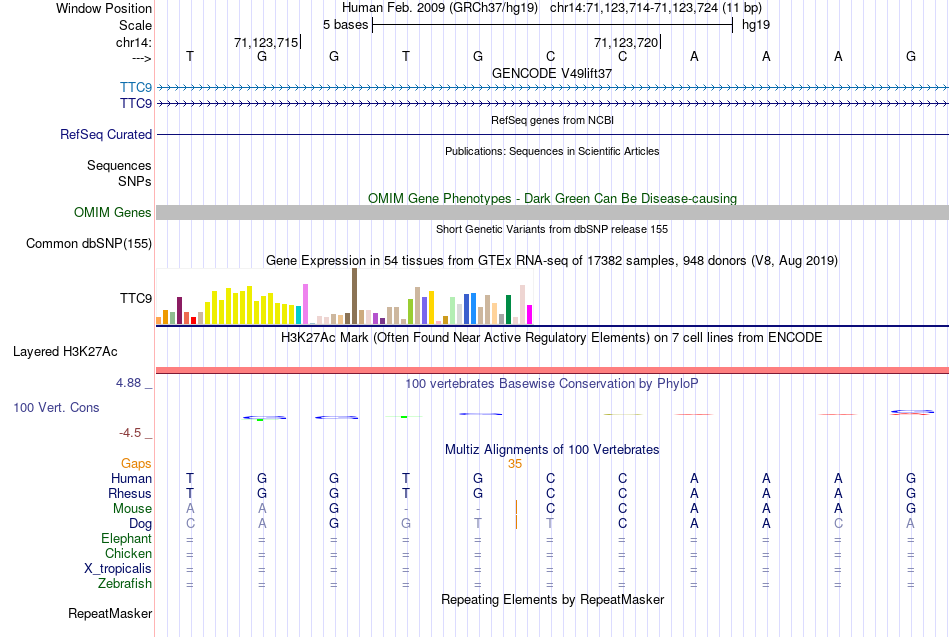Click the Sequences track label
950x637 pixels.
[119, 165]
